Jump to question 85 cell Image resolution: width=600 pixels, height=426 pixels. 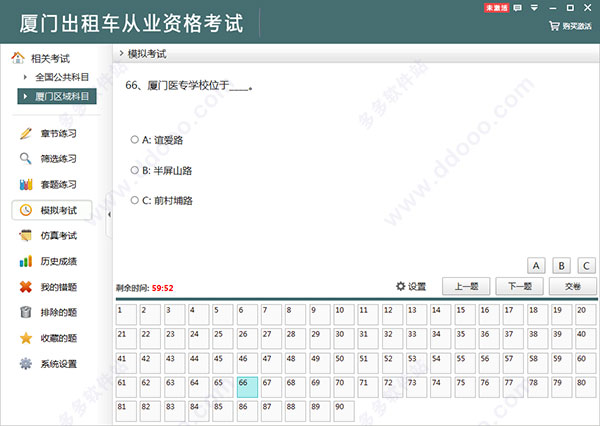tap(223, 411)
